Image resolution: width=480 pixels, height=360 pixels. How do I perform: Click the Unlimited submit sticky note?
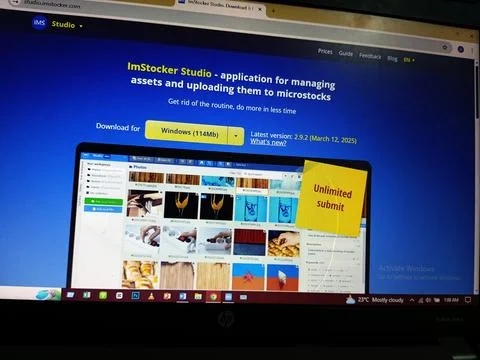(x=332, y=198)
